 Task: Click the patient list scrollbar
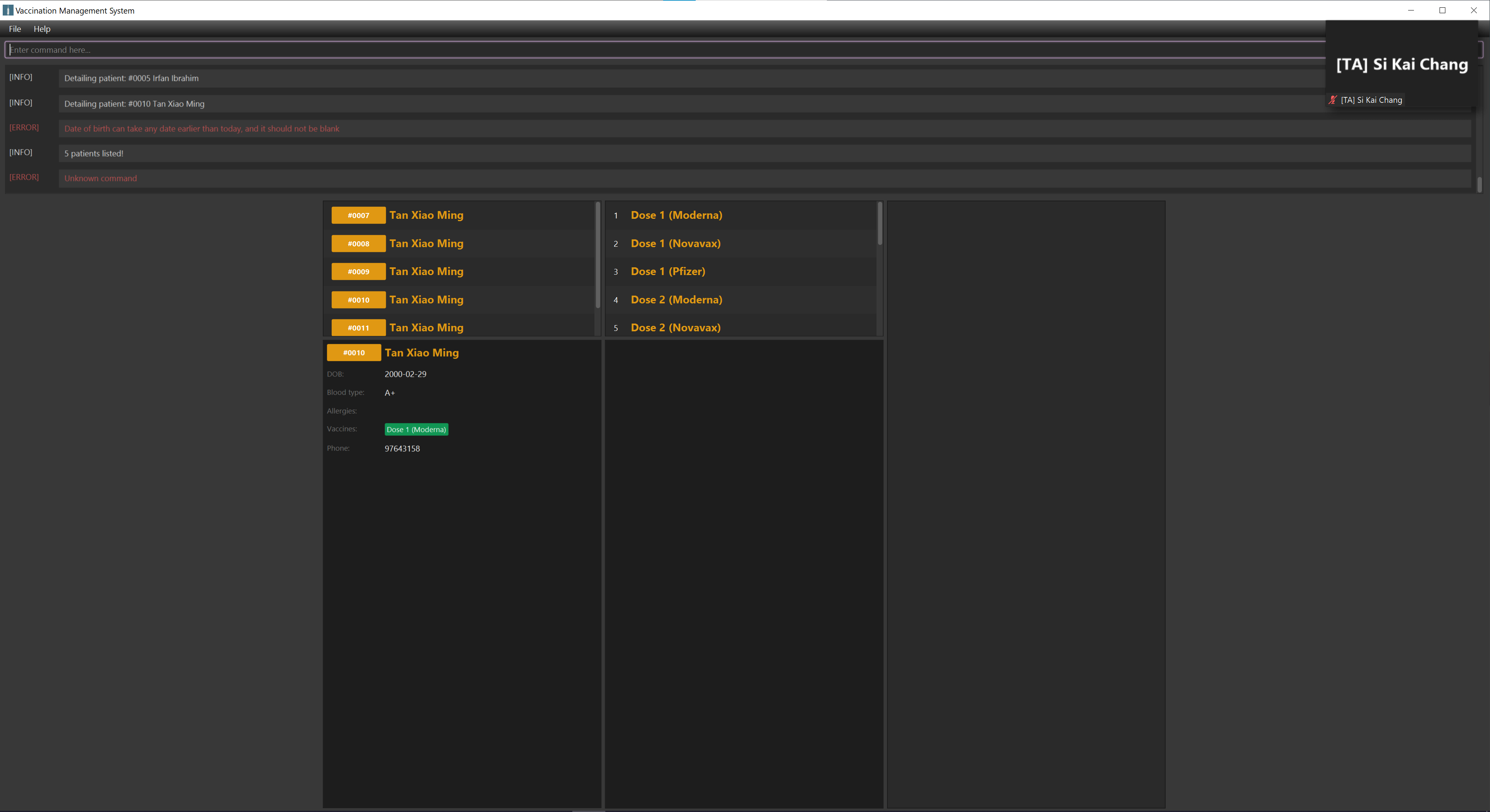tap(598, 255)
